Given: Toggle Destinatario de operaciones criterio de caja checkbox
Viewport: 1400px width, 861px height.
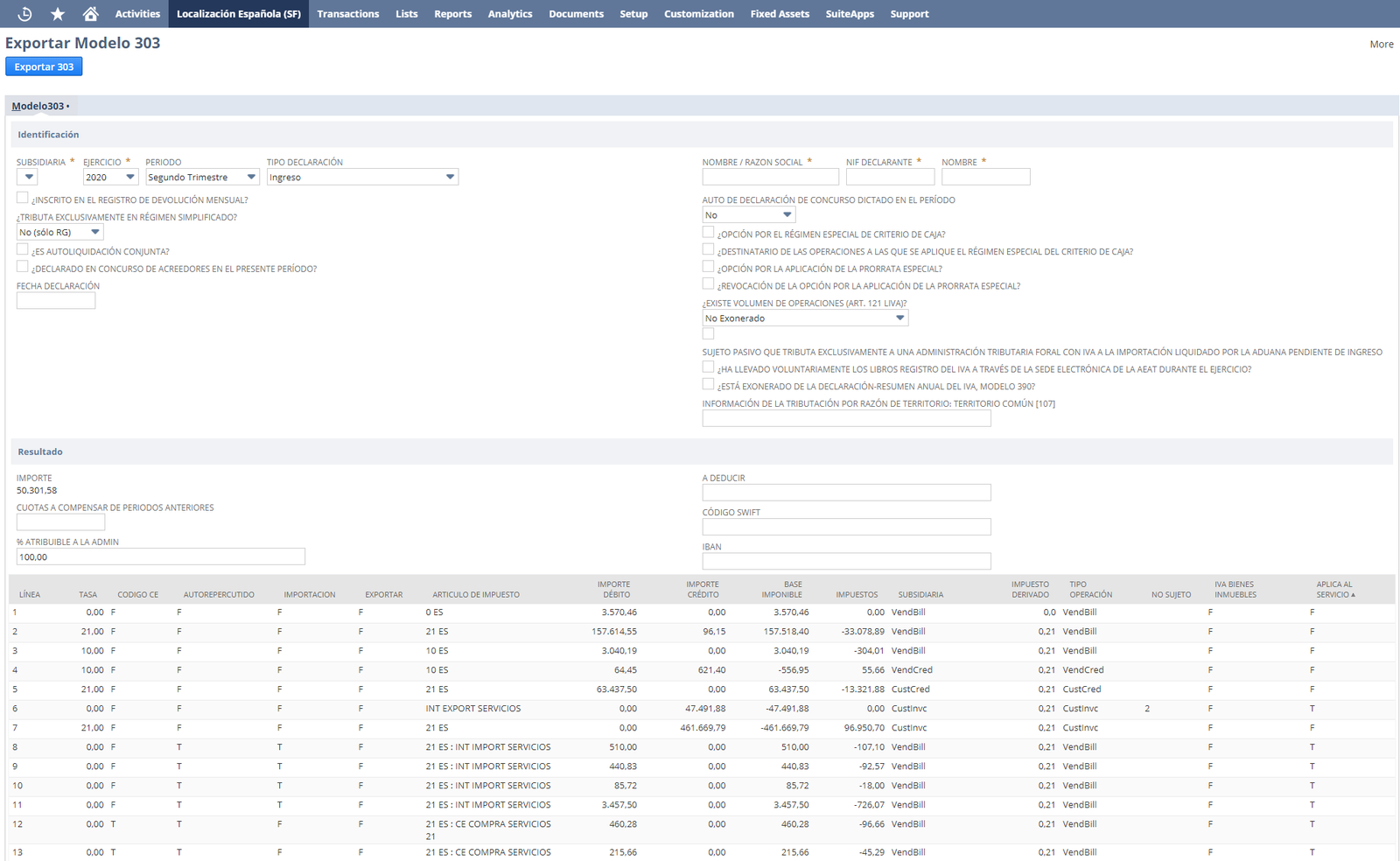Looking at the screenshot, I should tap(708, 249).
